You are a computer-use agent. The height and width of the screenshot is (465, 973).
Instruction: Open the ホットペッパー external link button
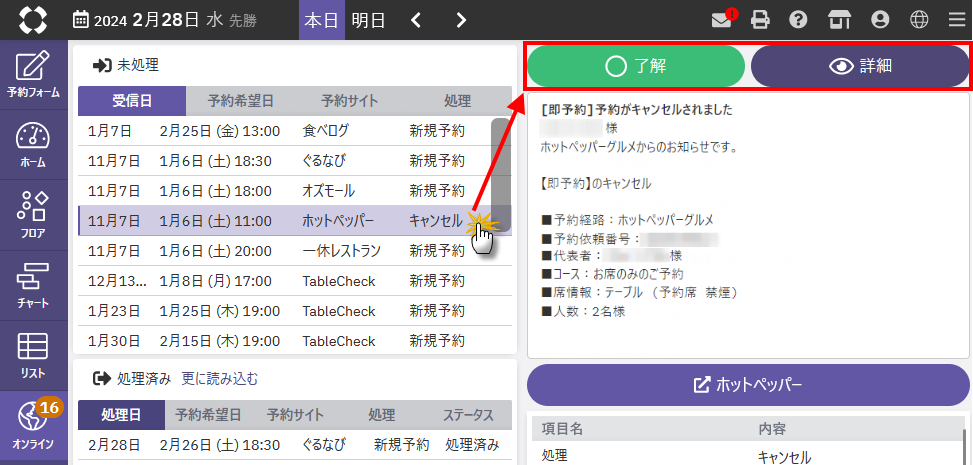pyautogui.click(x=748, y=385)
